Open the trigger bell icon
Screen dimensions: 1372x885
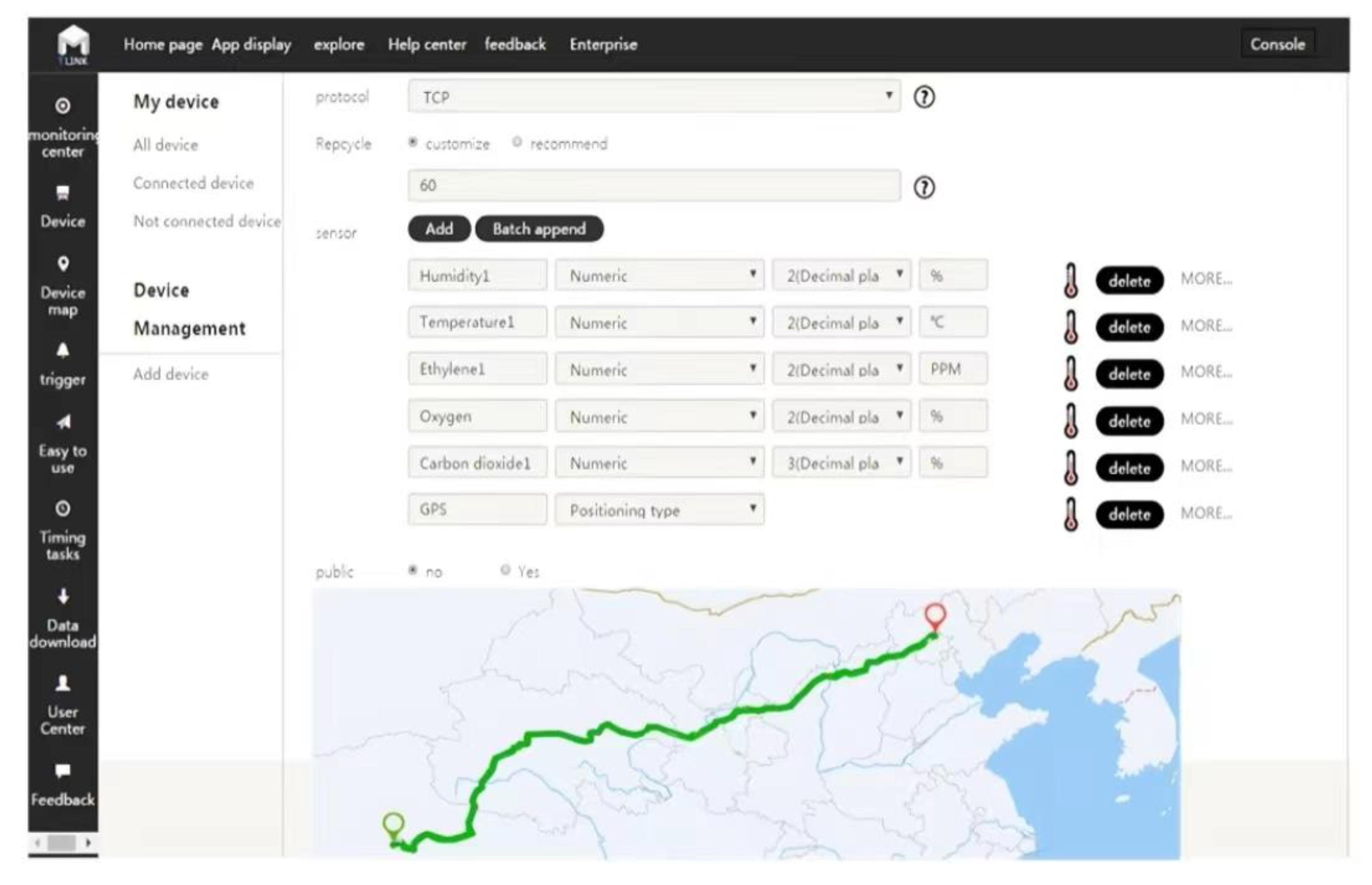63,350
